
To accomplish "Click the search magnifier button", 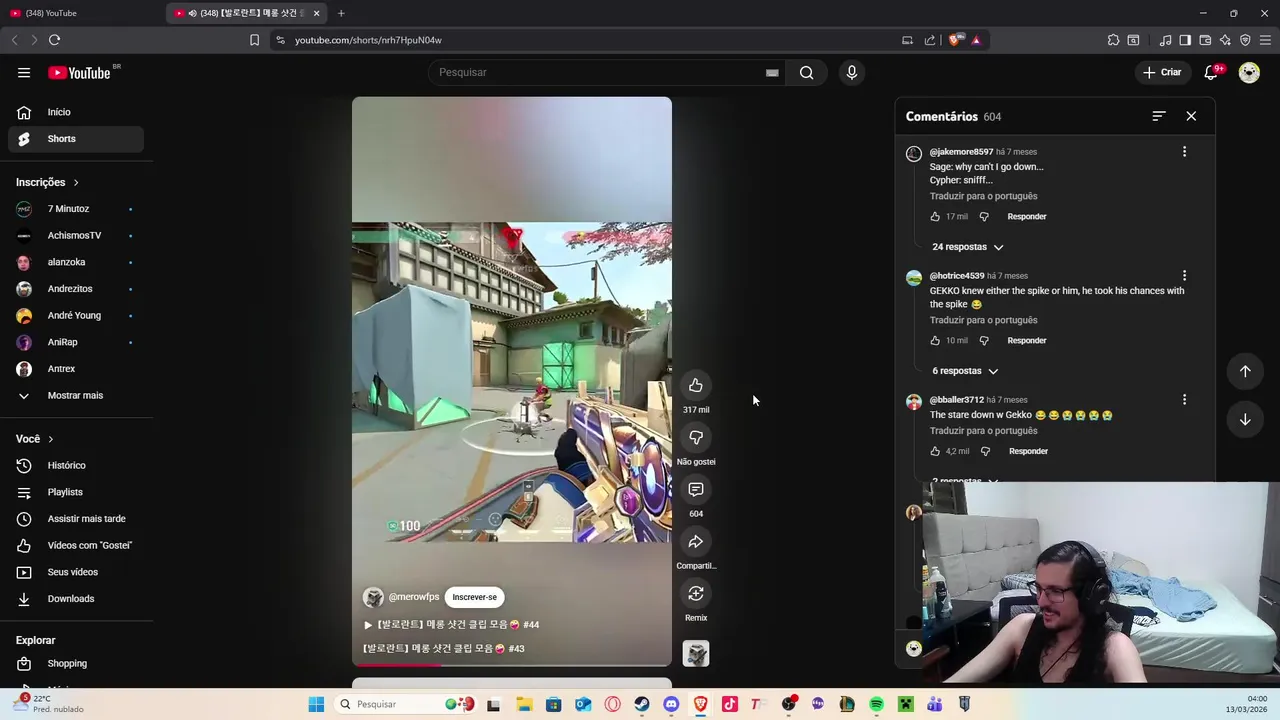I will 806,72.
